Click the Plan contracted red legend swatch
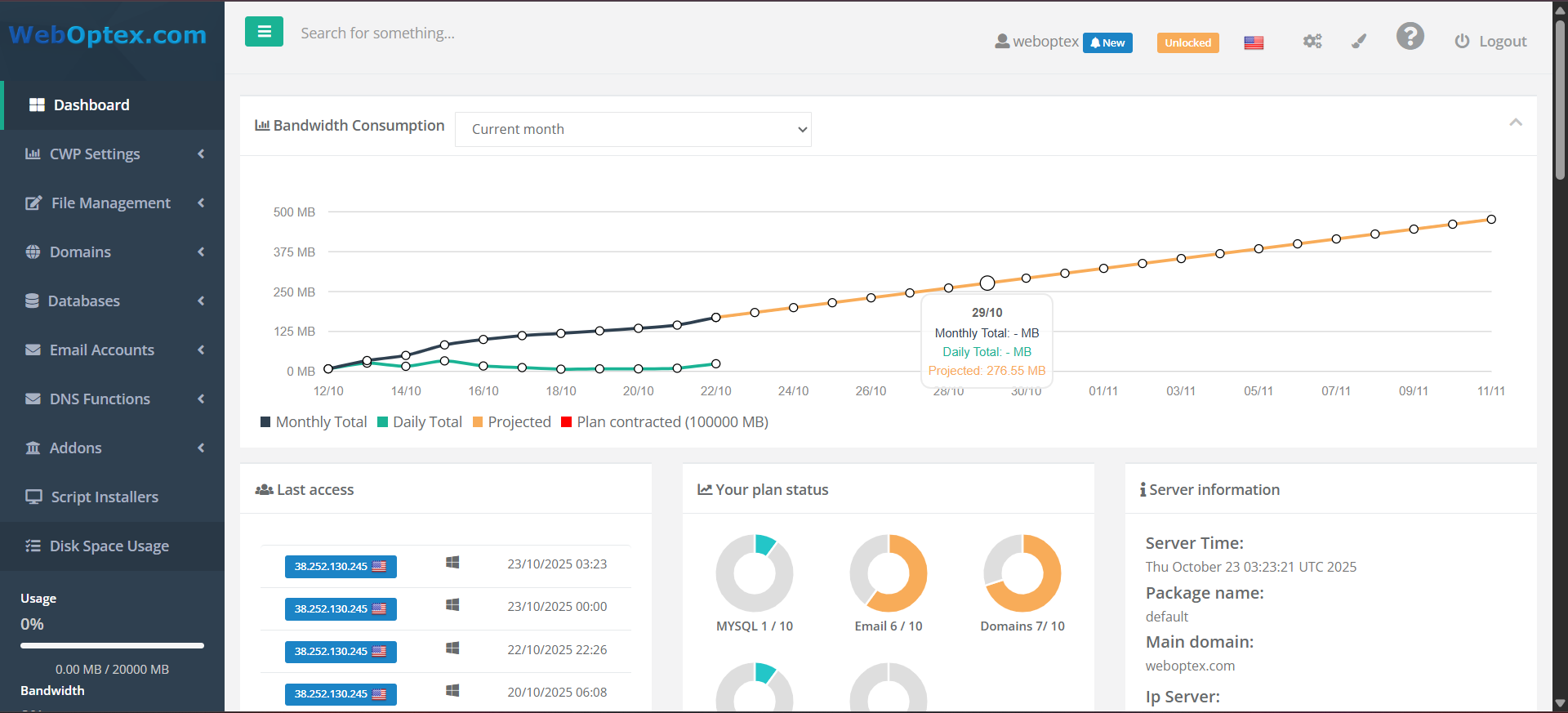The height and width of the screenshot is (713, 1568). tap(566, 422)
